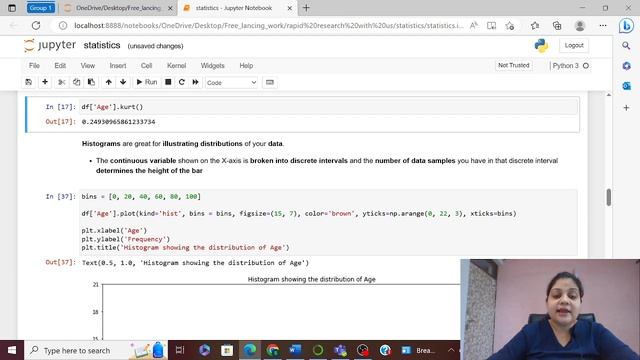This screenshot has width=640, height=360.
Task: Add a sidebar app plus icon
Action: point(626,108)
